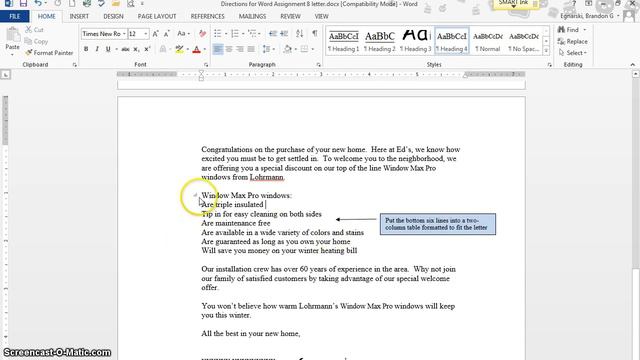Select Align Left
The image size is (640, 360).
pyautogui.click(x=218, y=49)
